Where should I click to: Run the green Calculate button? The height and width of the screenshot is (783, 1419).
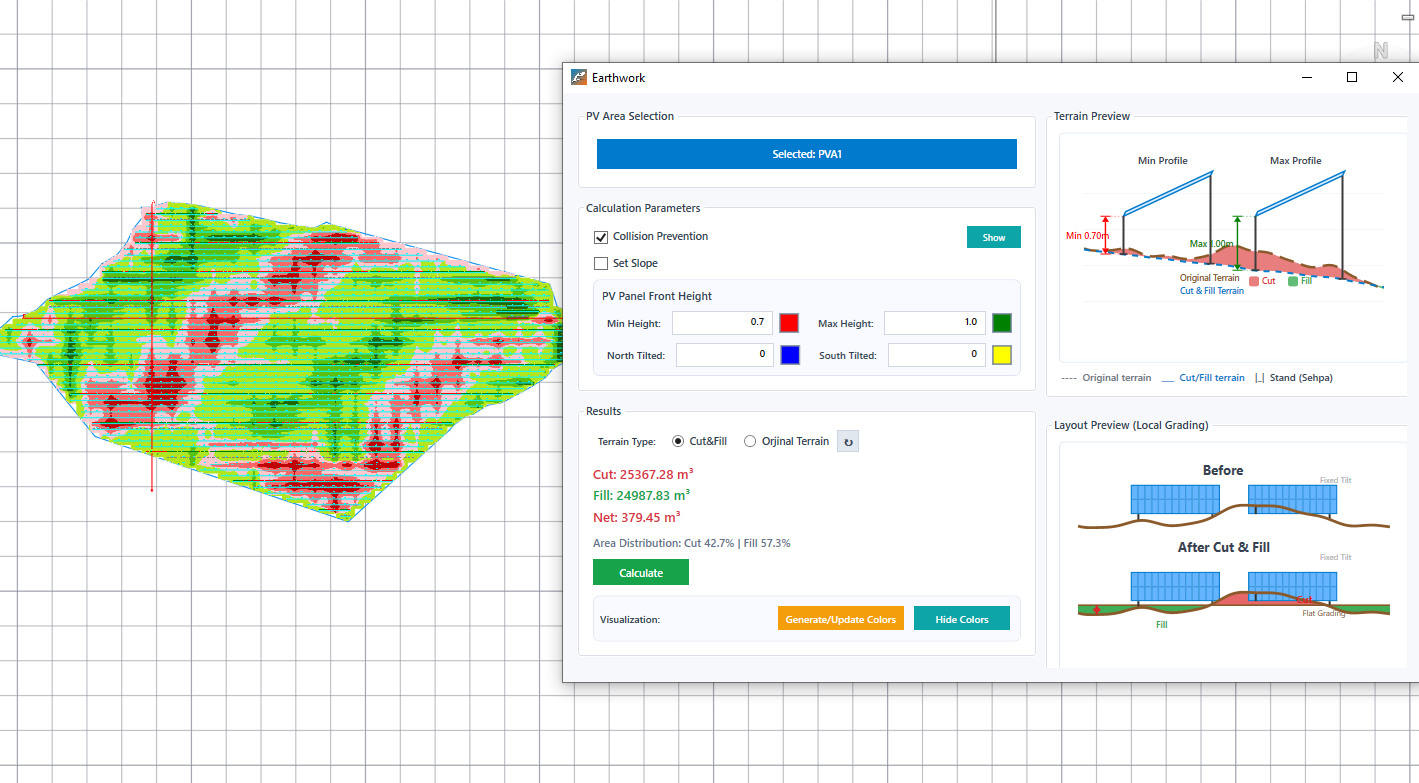[x=641, y=572]
